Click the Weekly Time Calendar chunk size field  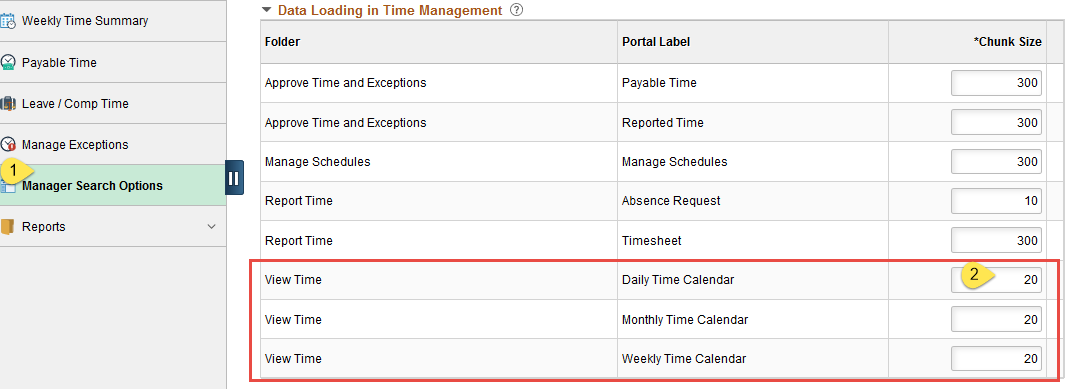996,359
